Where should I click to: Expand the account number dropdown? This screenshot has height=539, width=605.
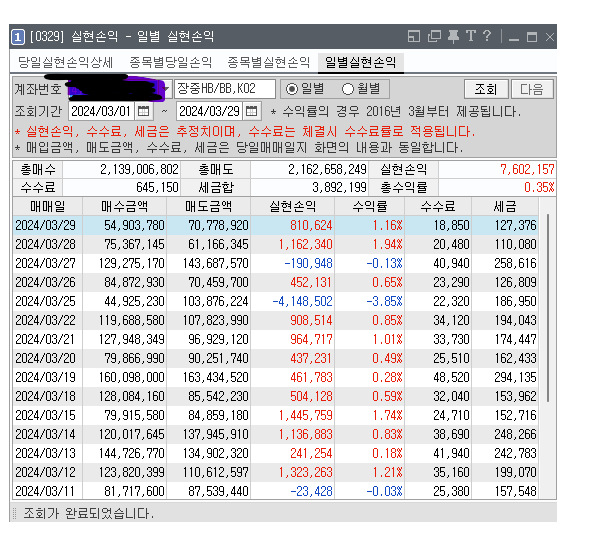pos(167,89)
